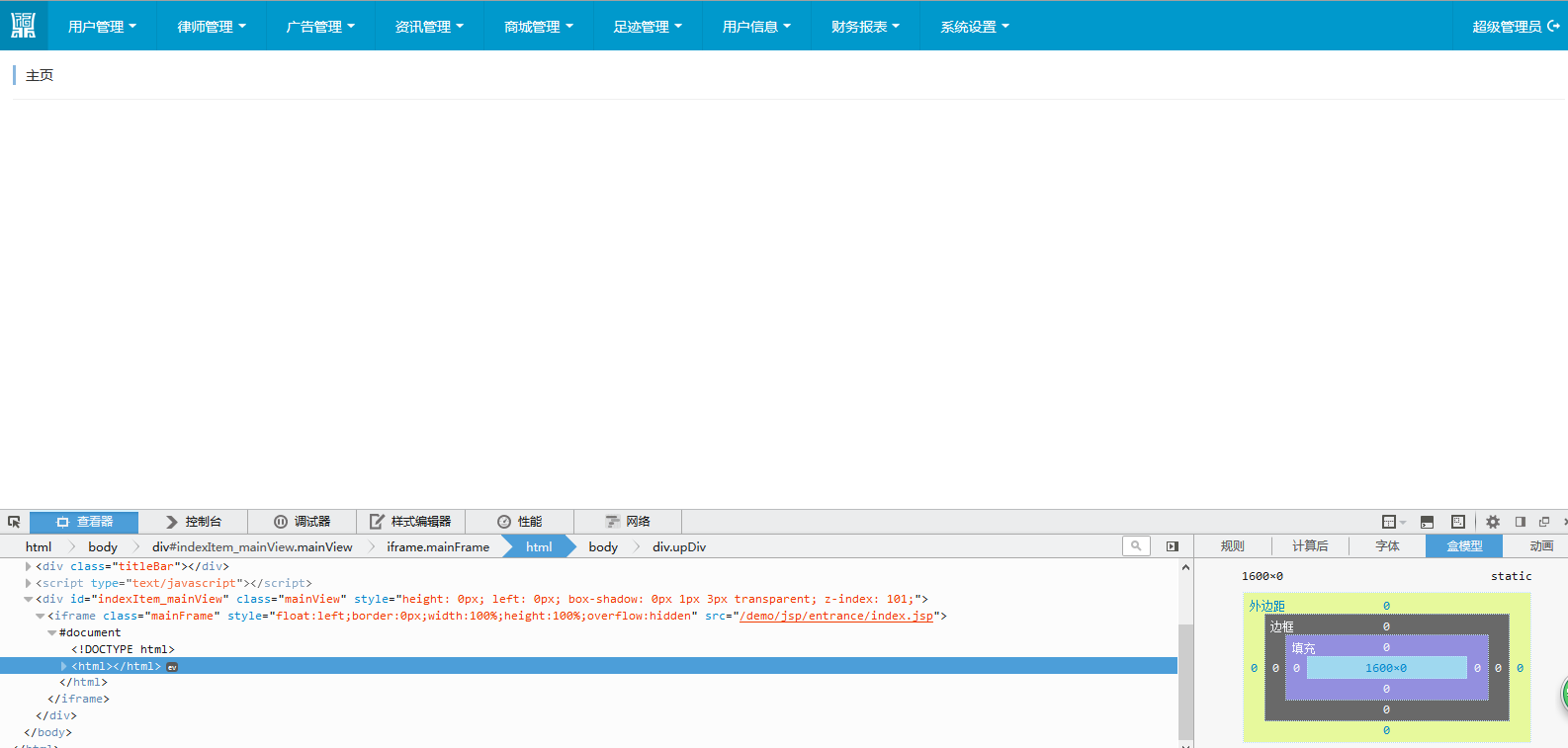Image resolution: width=1568 pixels, height=748 pixels.
Task: Select the 规则 rules sidebar tab
Action: pyautogui.click(x=1233, y=546)
